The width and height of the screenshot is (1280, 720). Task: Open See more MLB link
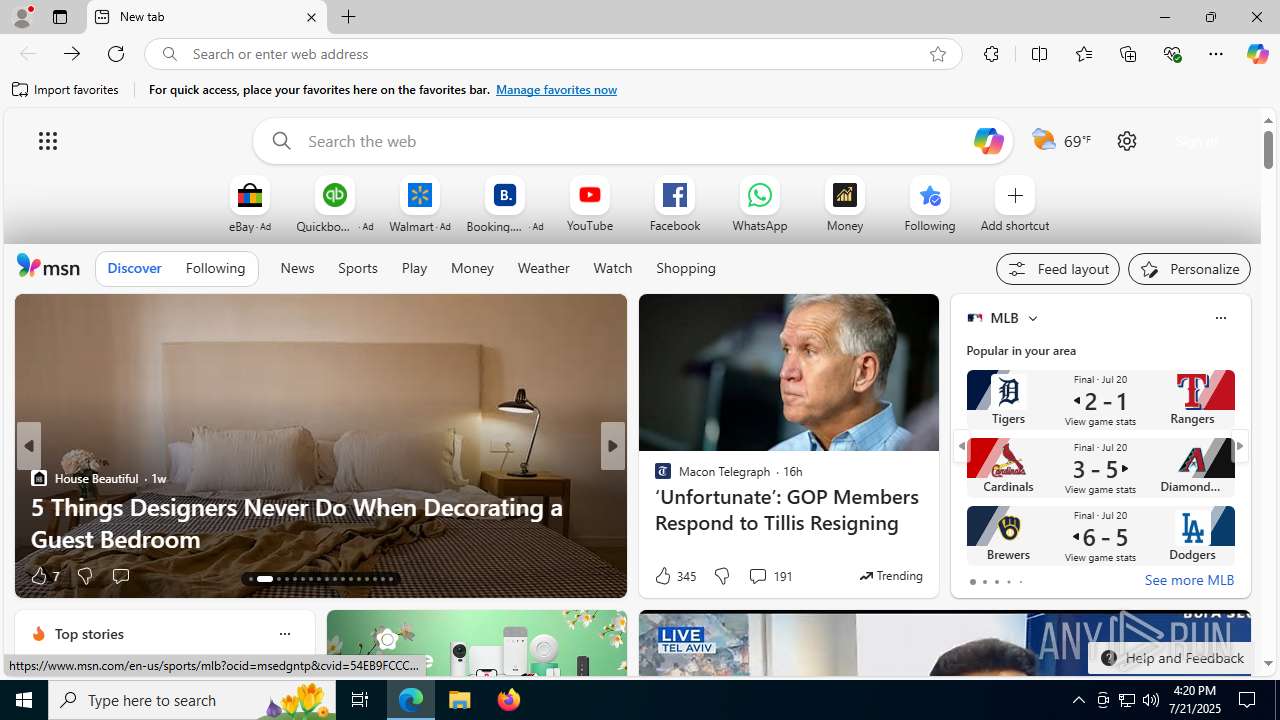(1189, 580)
